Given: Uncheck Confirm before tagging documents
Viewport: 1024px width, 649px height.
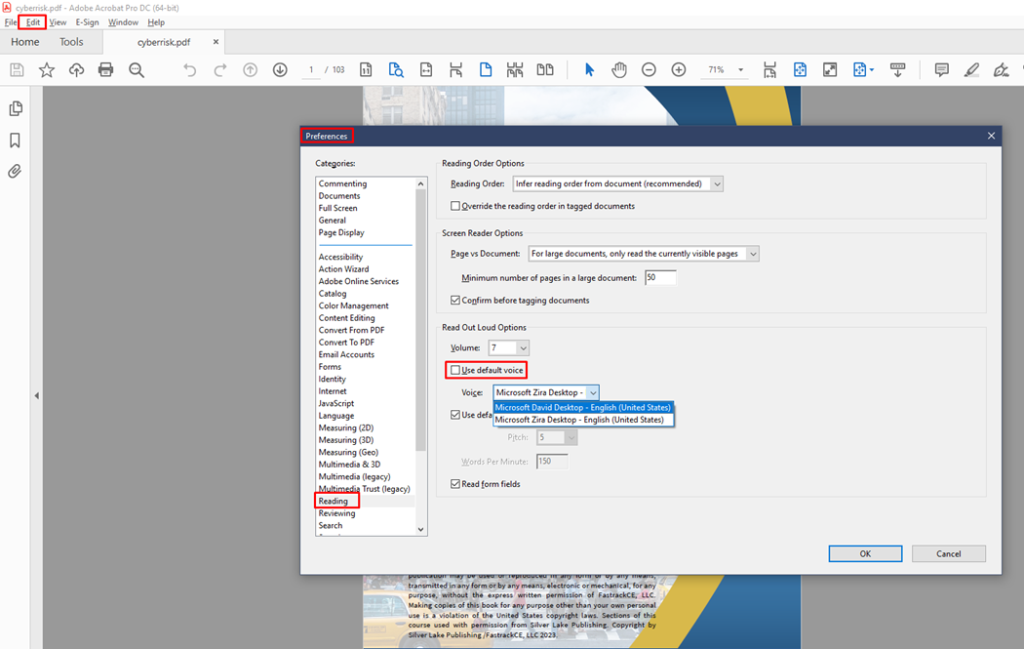Looking at the screenshot, I should (455, 300).
